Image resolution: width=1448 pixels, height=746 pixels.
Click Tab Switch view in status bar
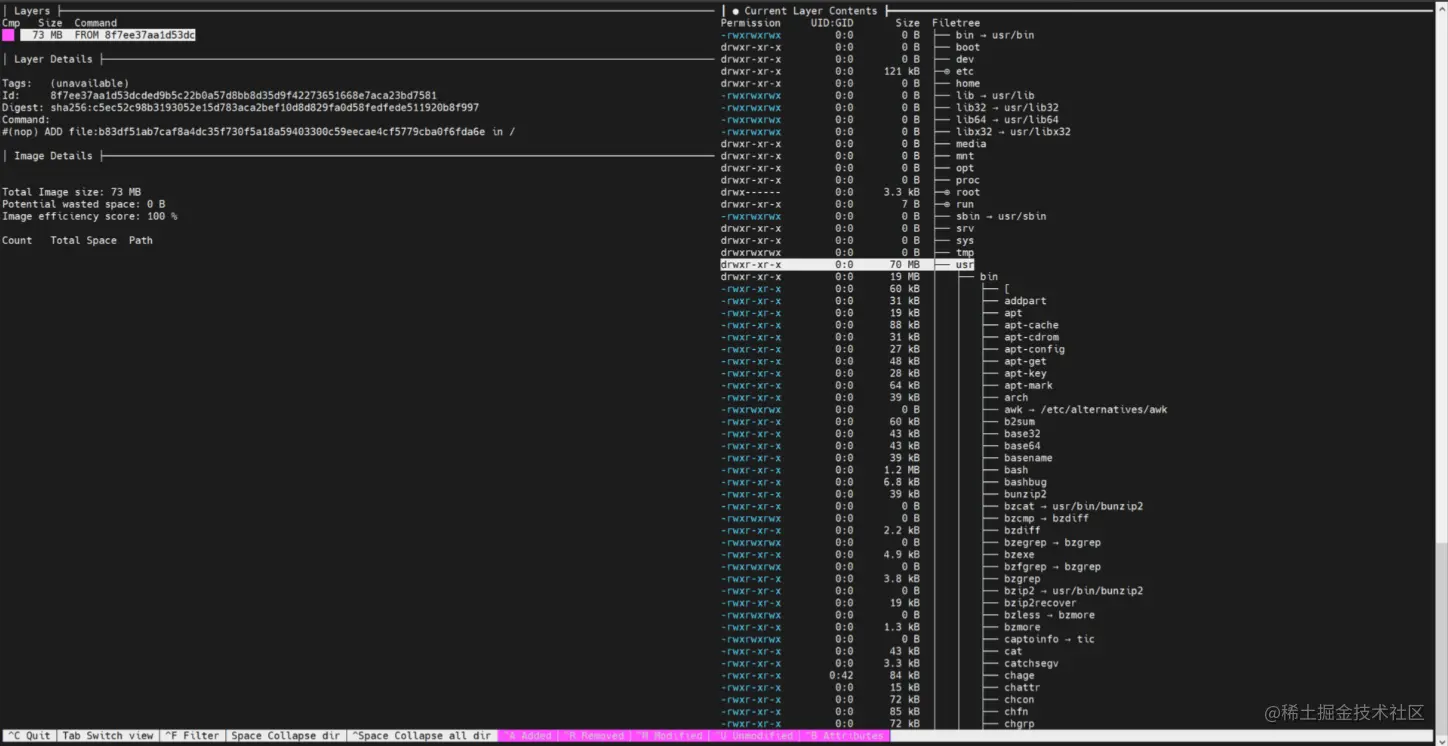click(108, 736)
